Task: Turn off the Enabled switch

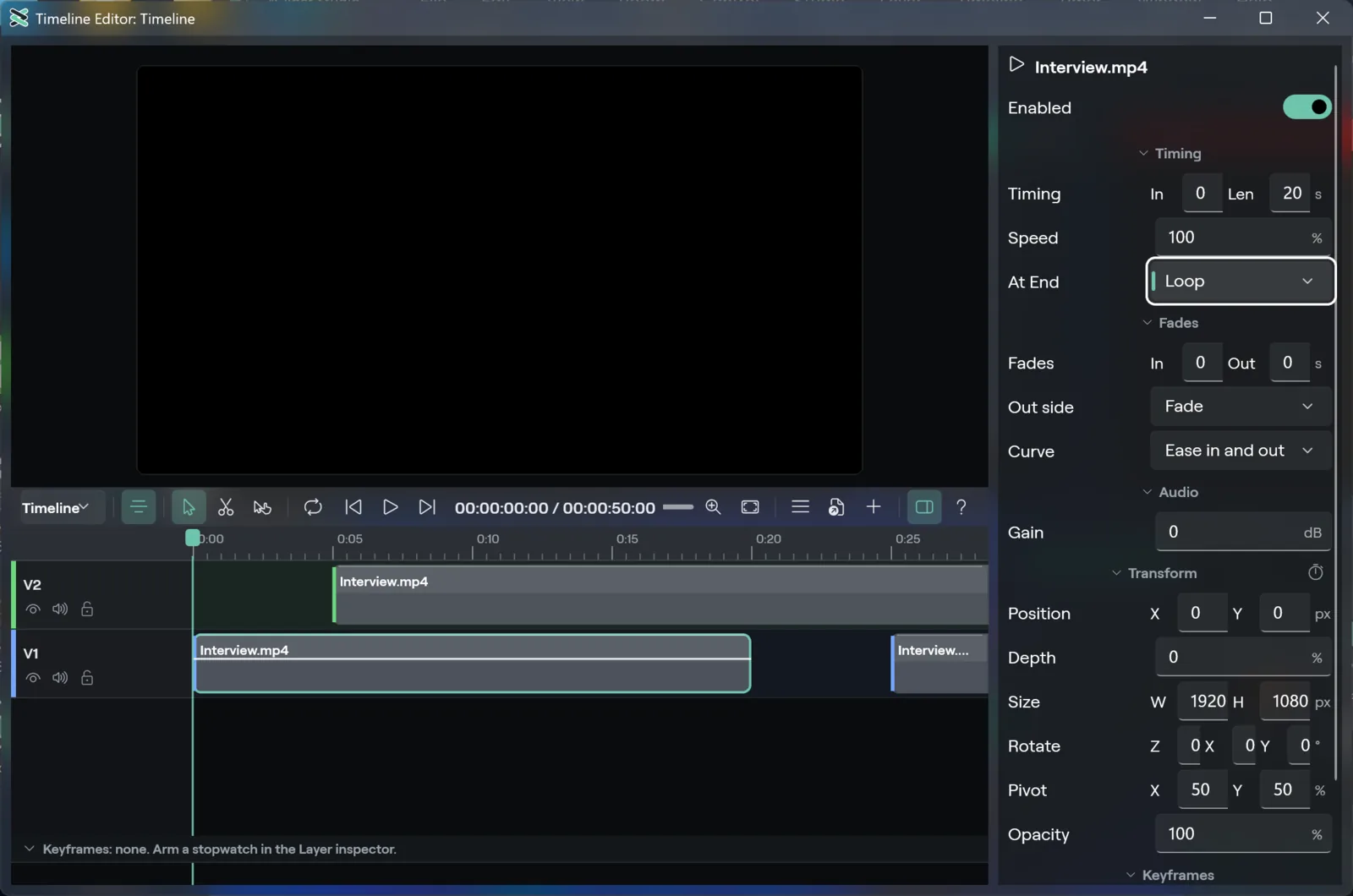Action: (1306, 107)
